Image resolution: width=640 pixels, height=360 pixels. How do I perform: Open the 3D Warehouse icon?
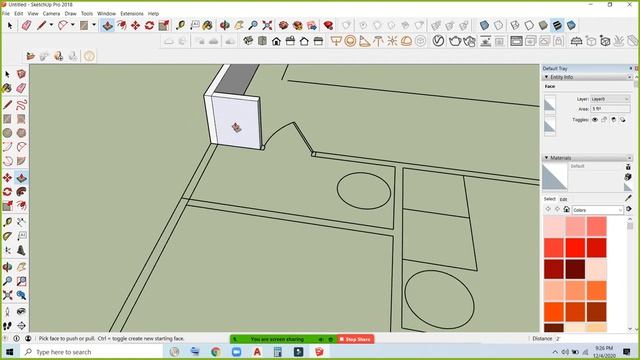click(283, 26)
